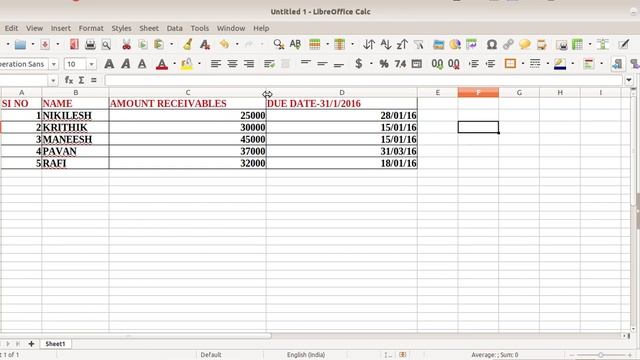Format cell as currency
Viewport: 640px width, 360px height.
[359, 64]
